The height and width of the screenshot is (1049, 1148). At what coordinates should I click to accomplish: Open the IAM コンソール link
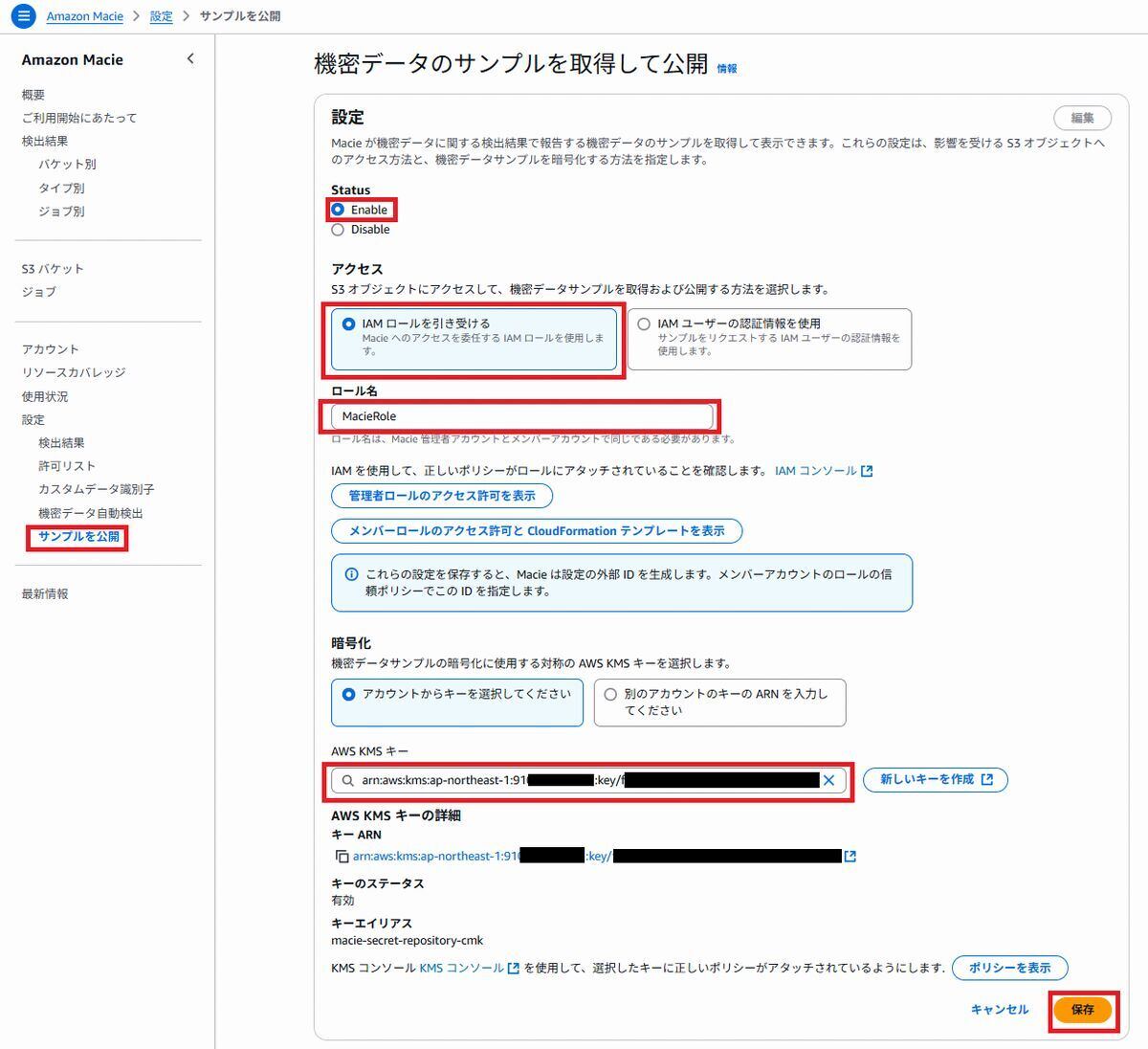click(823, 471)
